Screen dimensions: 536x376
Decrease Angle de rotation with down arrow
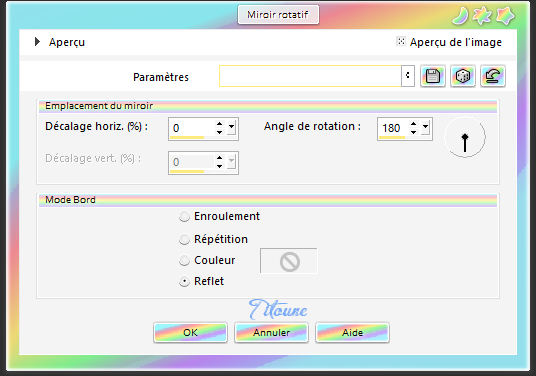[414, 132]
